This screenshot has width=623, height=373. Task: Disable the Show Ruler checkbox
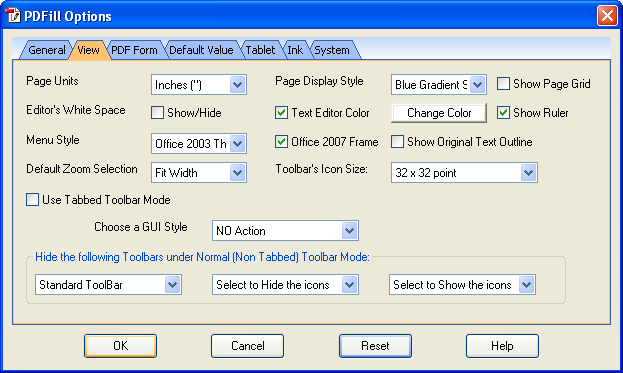(503, 113)
